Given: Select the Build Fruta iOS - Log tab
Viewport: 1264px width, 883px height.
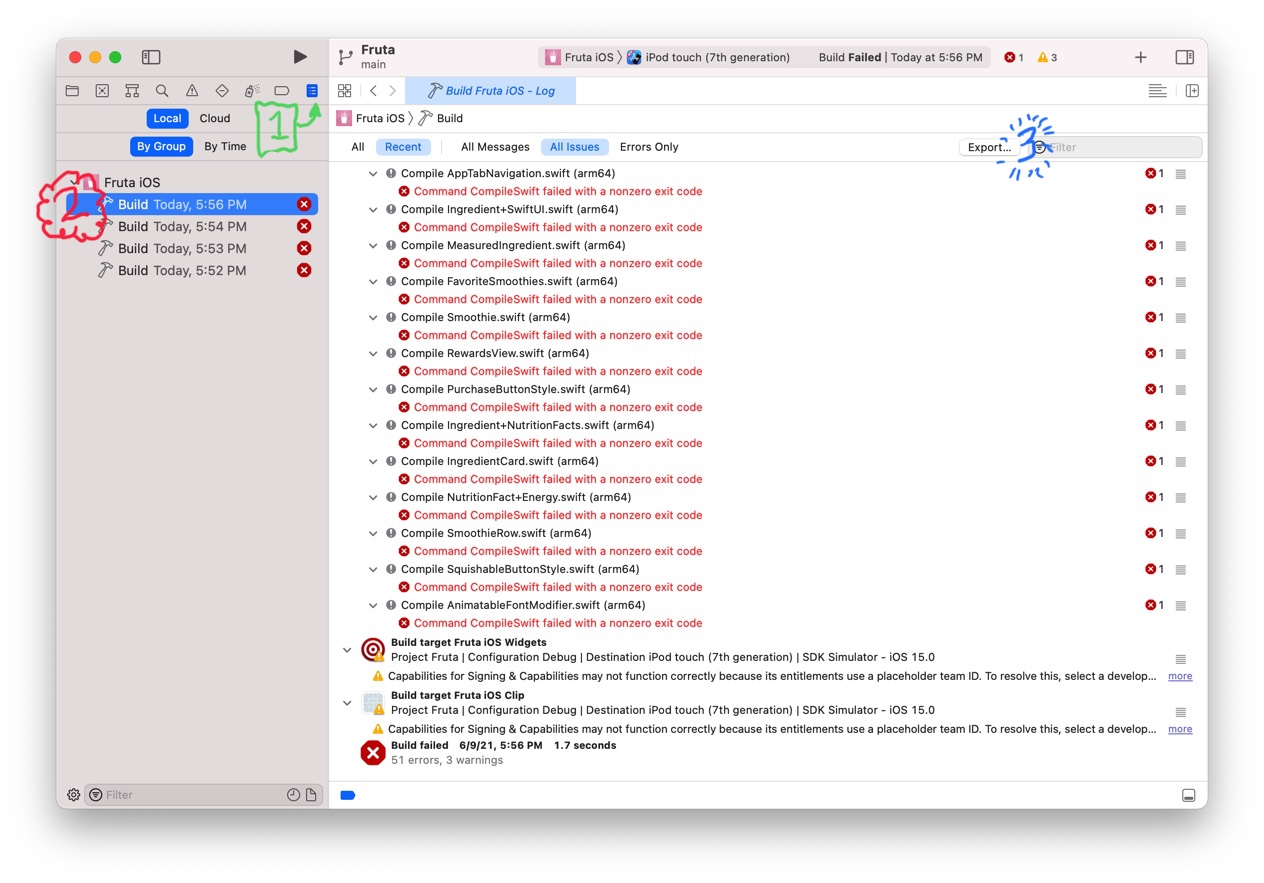Looking at the screenshot, I should point(490,91).
